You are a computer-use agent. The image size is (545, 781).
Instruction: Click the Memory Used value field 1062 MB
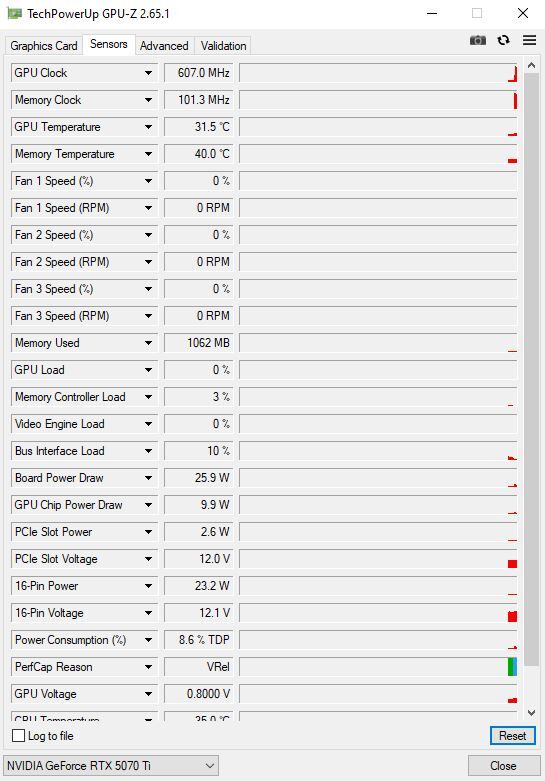198,343
